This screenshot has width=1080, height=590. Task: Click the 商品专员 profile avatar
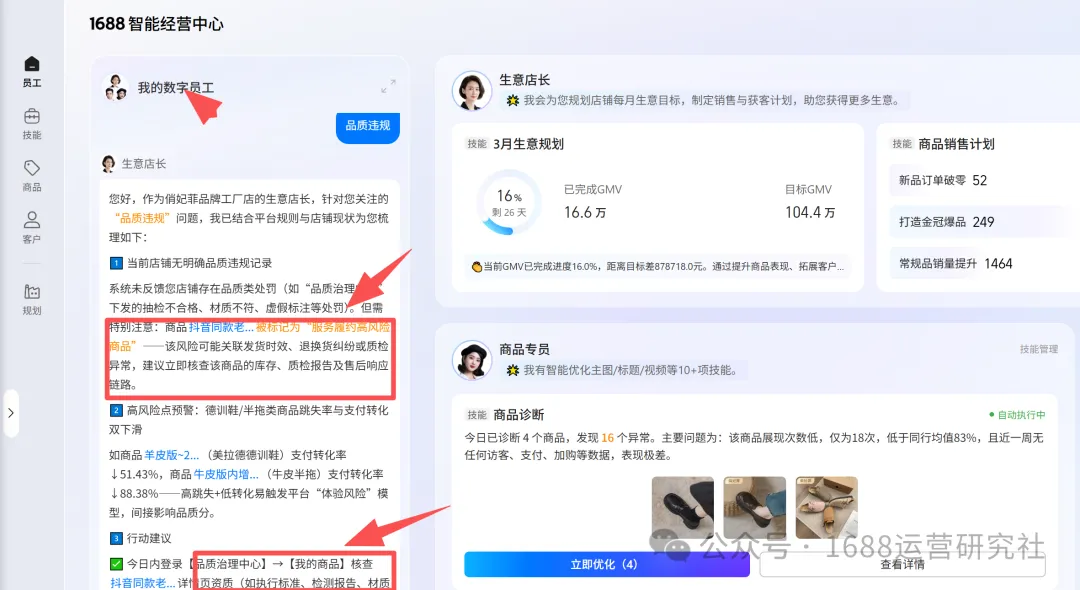click(472, 360)
